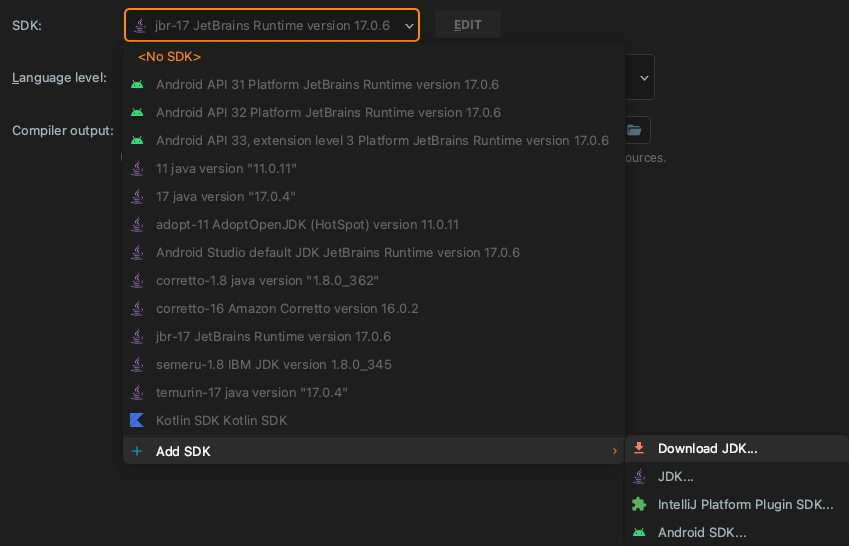This screenshot has height=546, width=849.
Task: Pick Android API 33 extension level 3
Action: coord(374,141)
